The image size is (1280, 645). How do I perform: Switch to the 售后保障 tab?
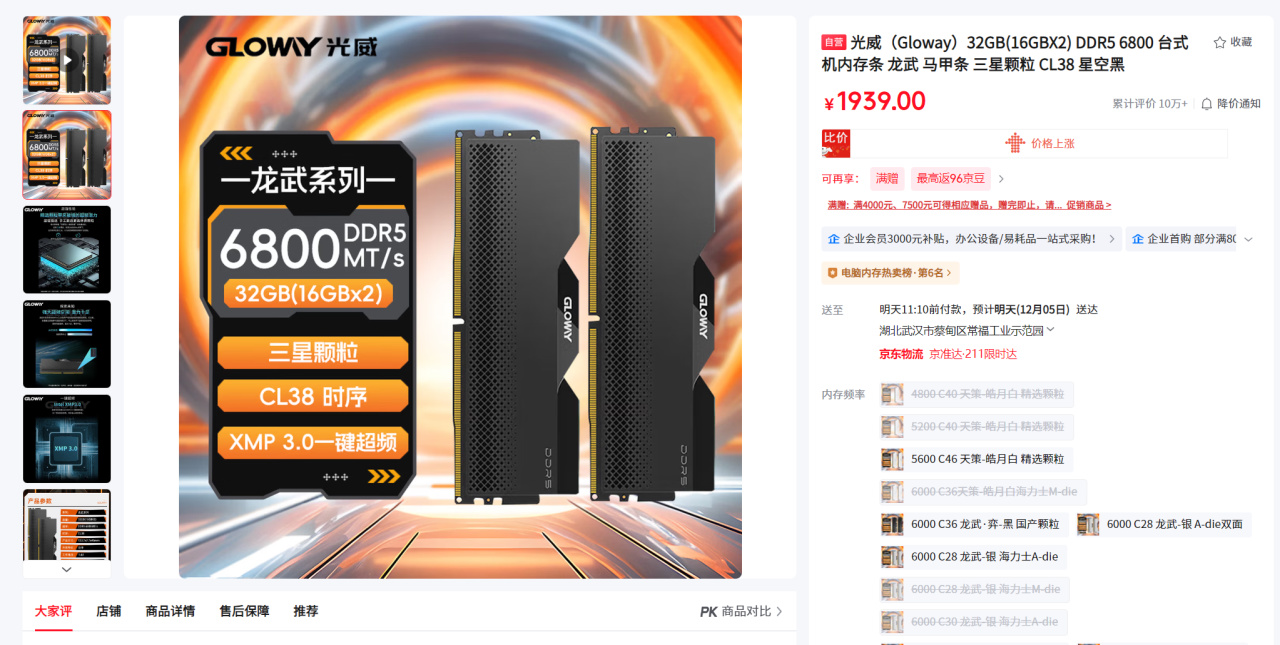click(244, 611)
